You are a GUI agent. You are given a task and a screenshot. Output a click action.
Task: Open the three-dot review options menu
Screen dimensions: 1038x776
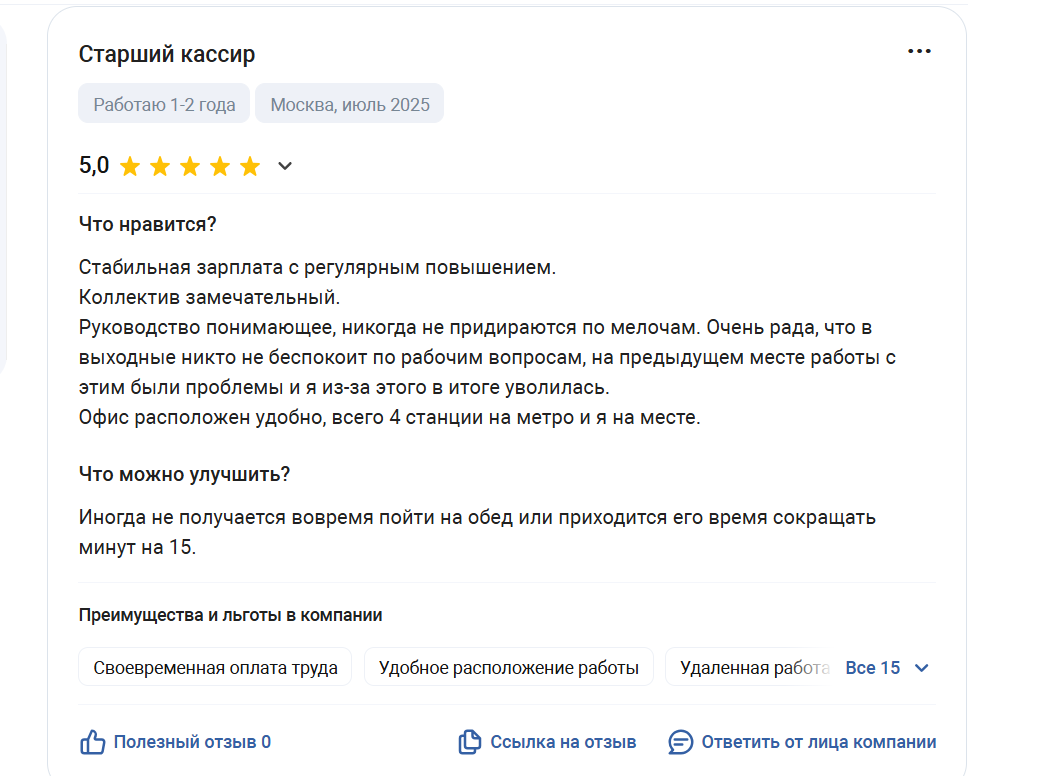919,52
